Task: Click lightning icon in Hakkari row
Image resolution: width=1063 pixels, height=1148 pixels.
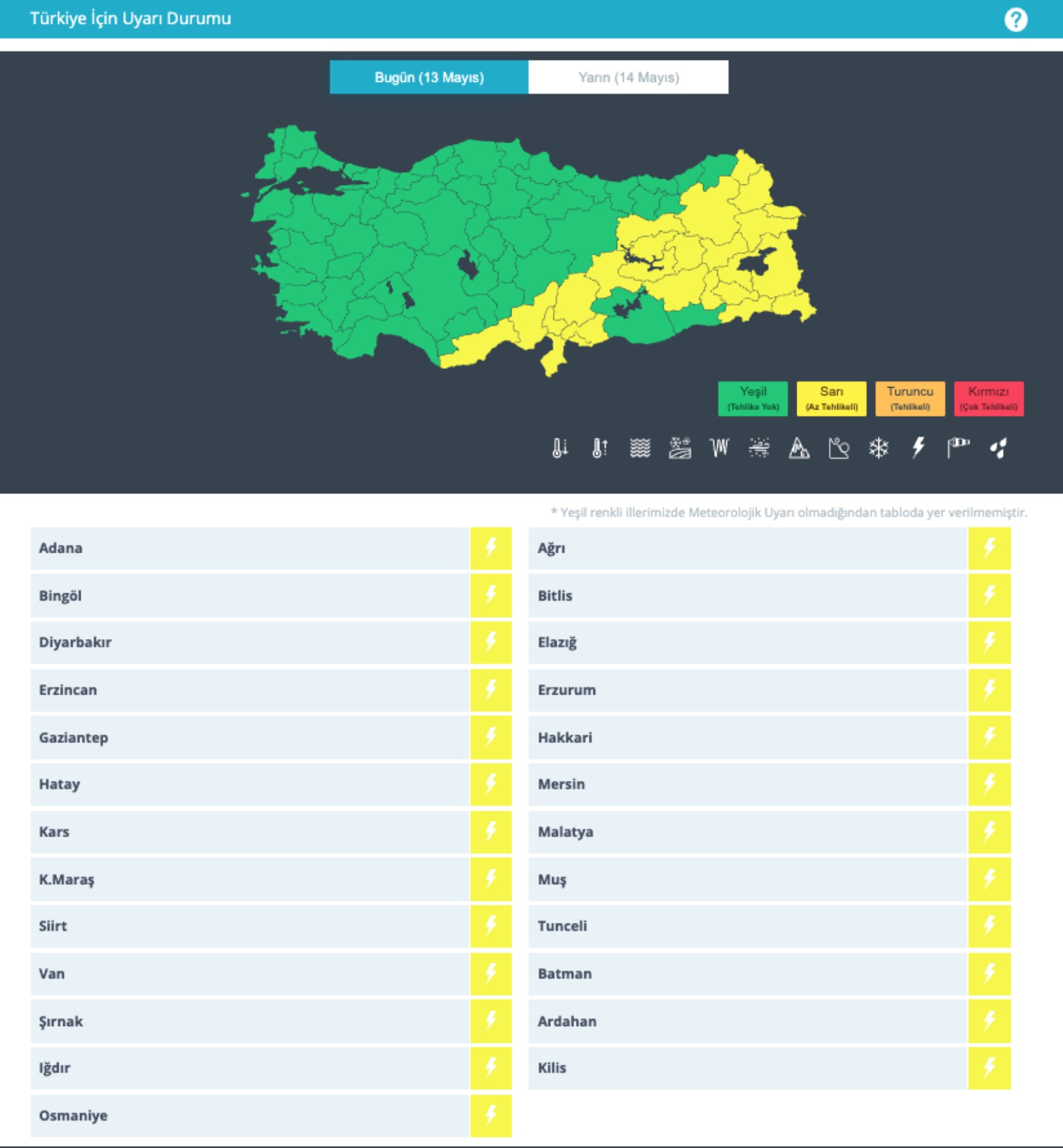Action: pos(989,737)
